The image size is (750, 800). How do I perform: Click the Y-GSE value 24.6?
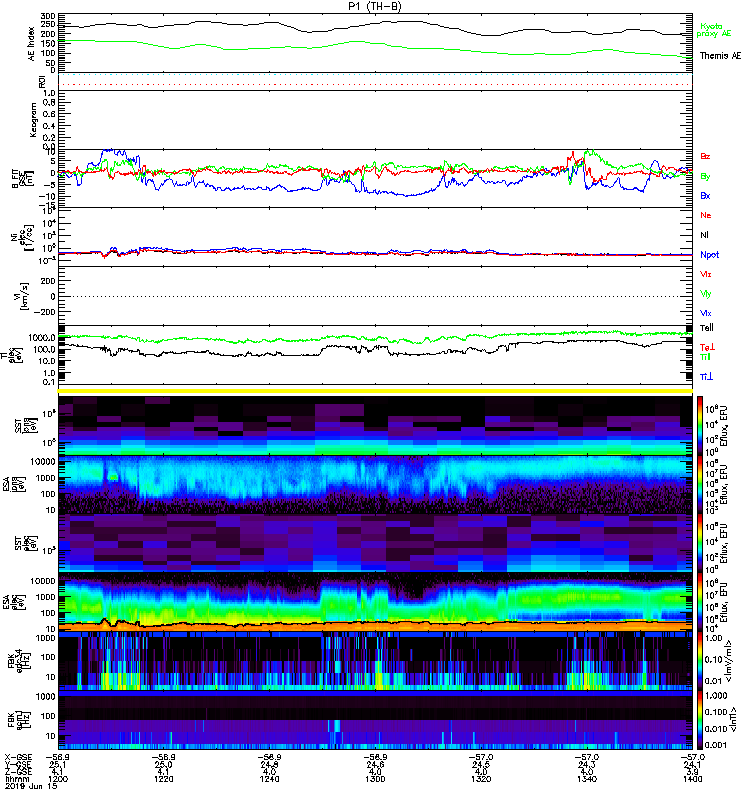coord(375,764)
